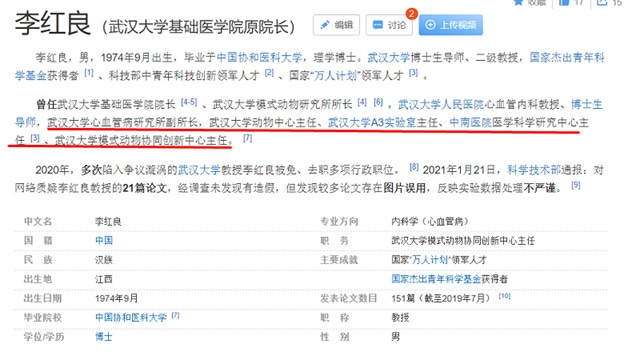This screenshot has width=624, height=360.
Task: Open the 万人计划 link in intro paragraph
Action: [x=335, y=75]
